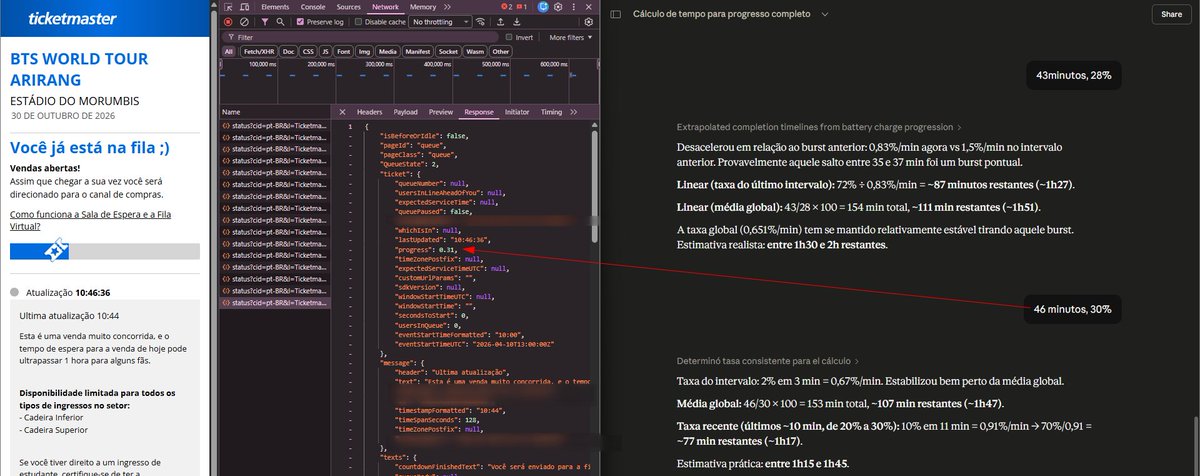Click the network timeline overview graph
This screenshot has height=476, width=1200.
click(410, 80)
